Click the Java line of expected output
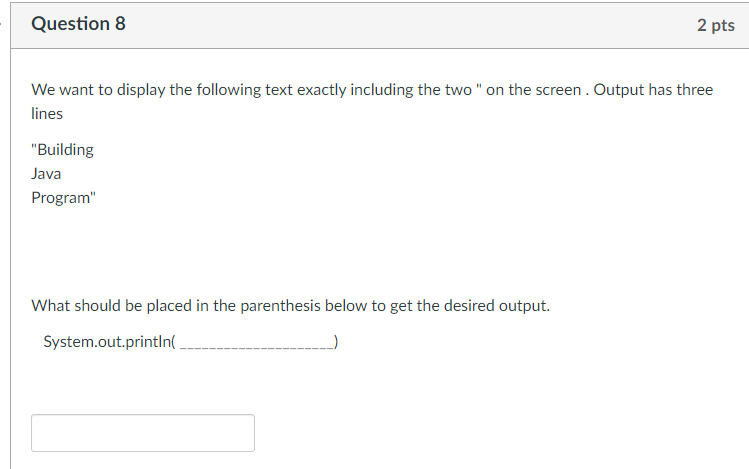This screenshot has height=469, width=749. (x=46, y=173)
